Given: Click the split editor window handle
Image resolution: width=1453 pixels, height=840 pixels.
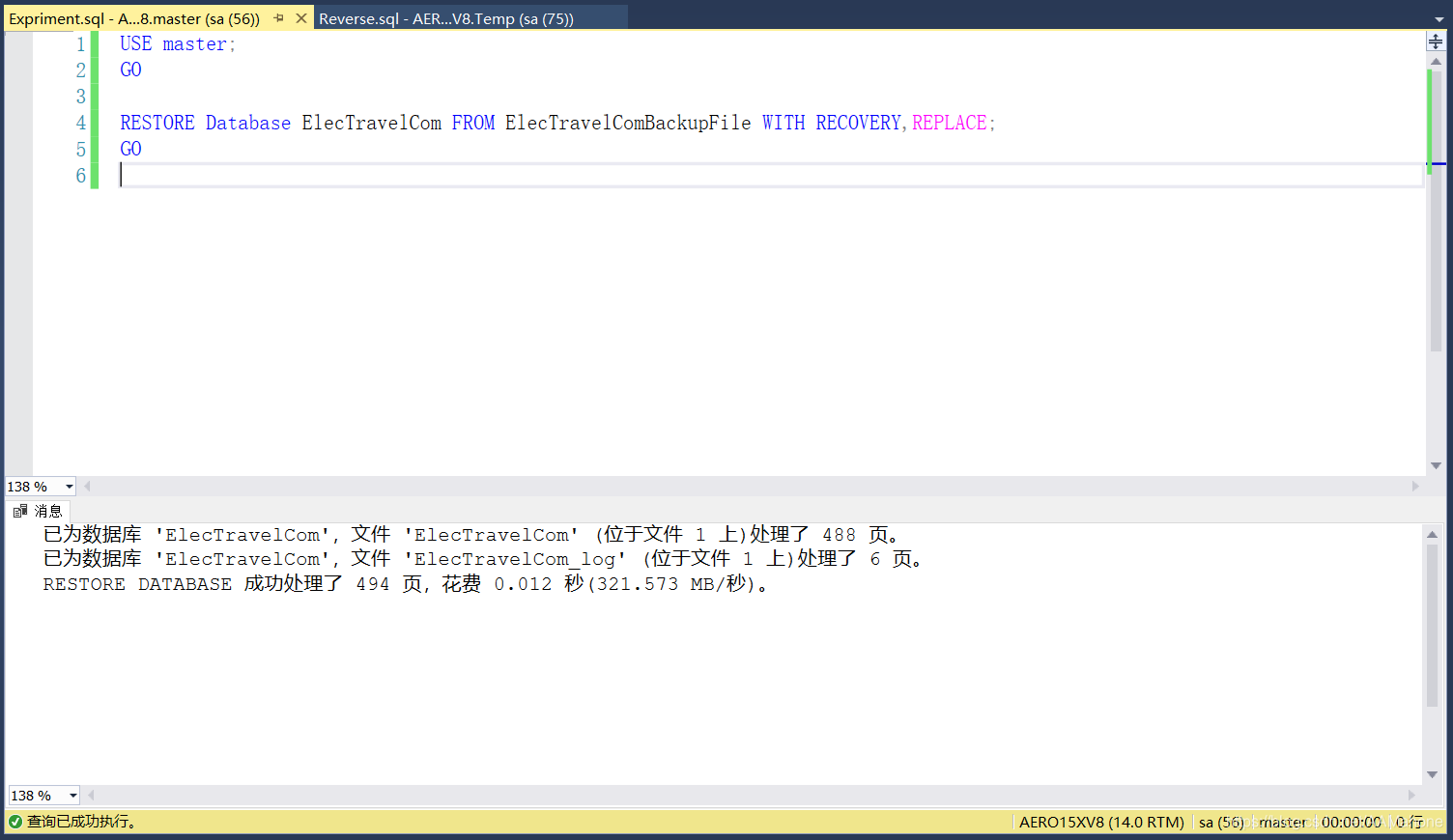Looking at the screenshot, I should coord(1436,42).
